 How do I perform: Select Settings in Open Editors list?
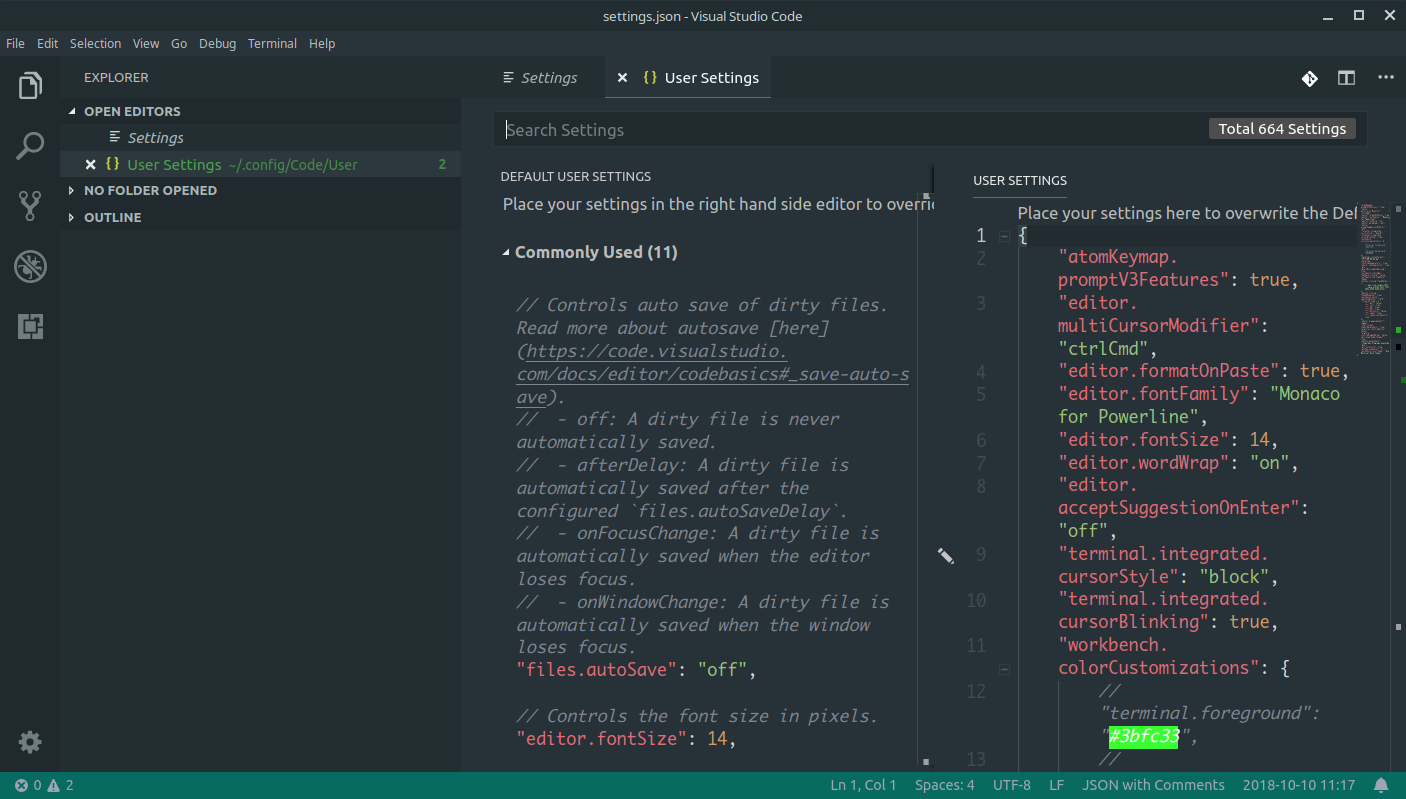click(x=260, y=138)
